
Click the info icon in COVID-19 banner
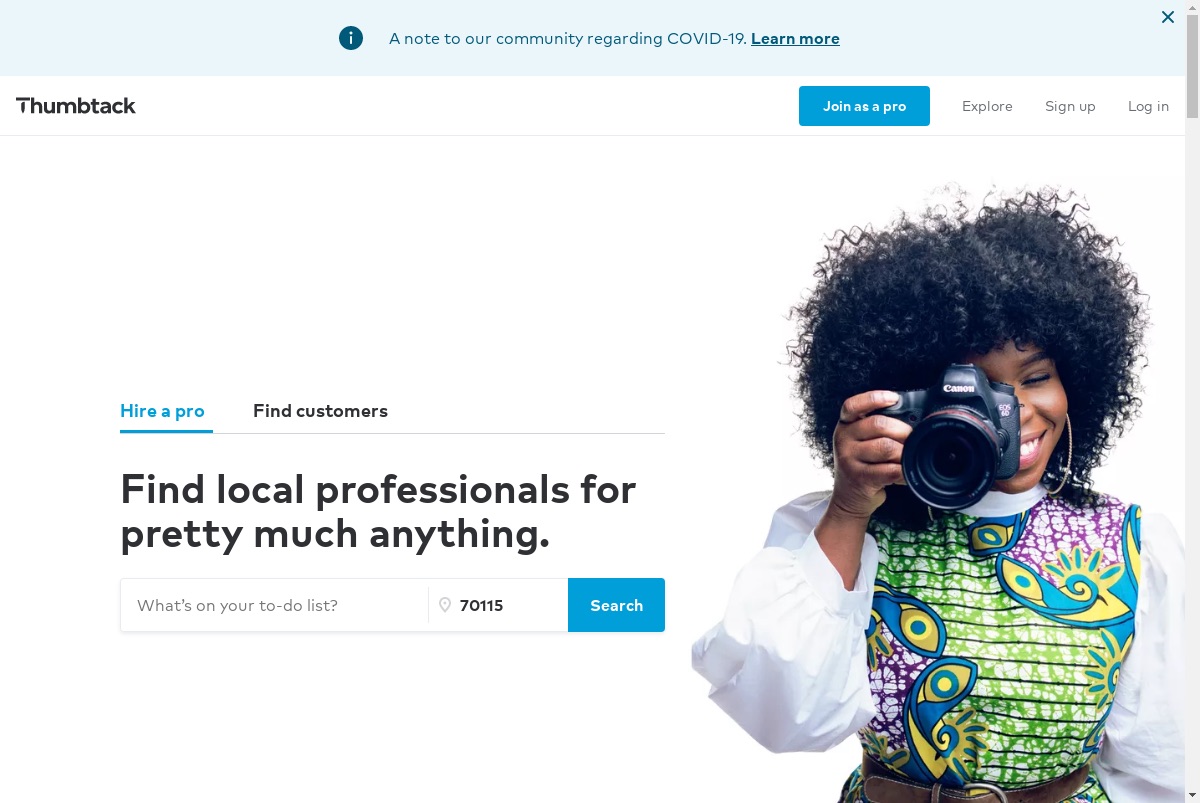pyautogui.click(x=351, y=38)
